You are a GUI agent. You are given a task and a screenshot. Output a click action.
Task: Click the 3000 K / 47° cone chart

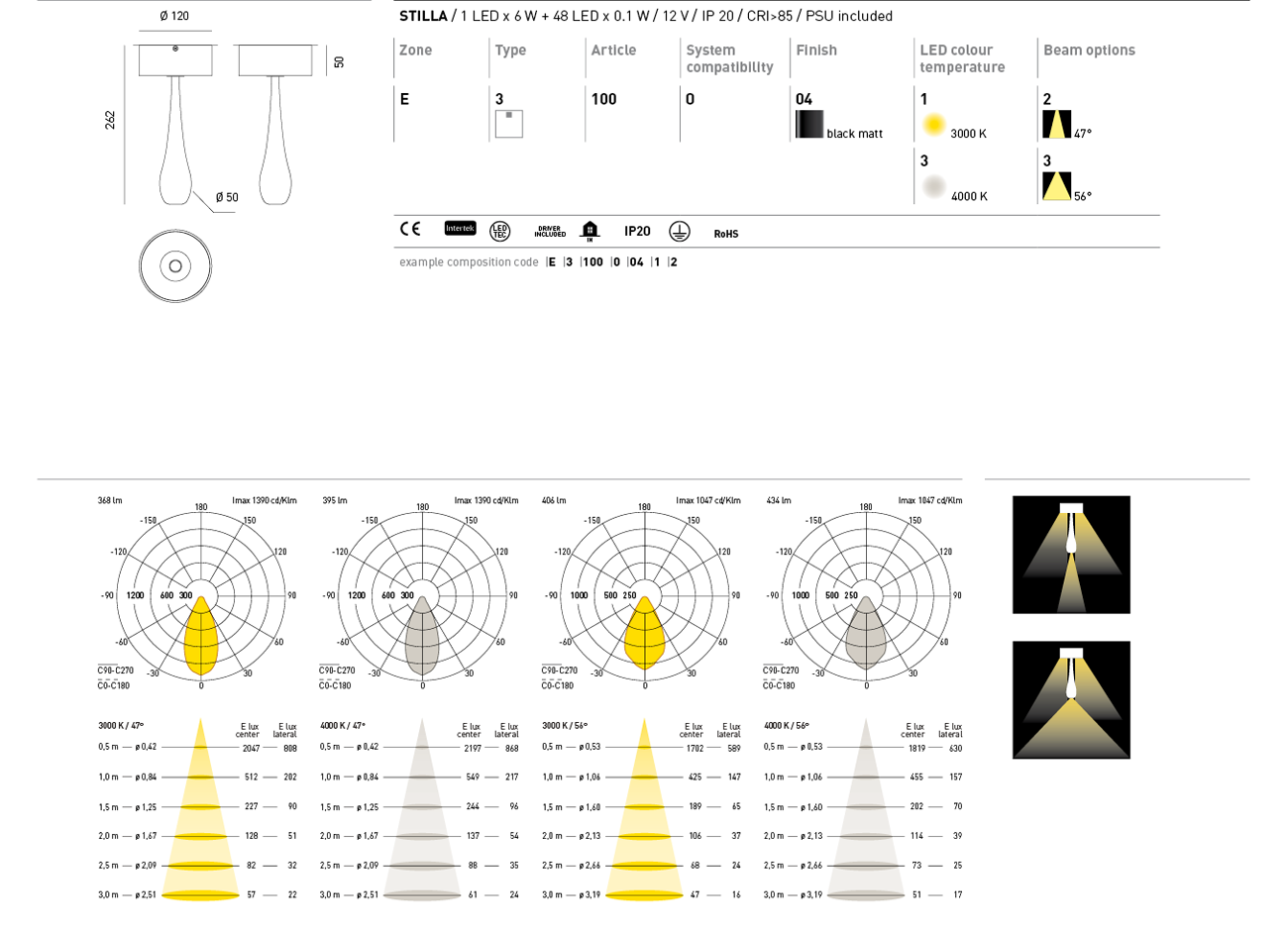tap(201, 809)
